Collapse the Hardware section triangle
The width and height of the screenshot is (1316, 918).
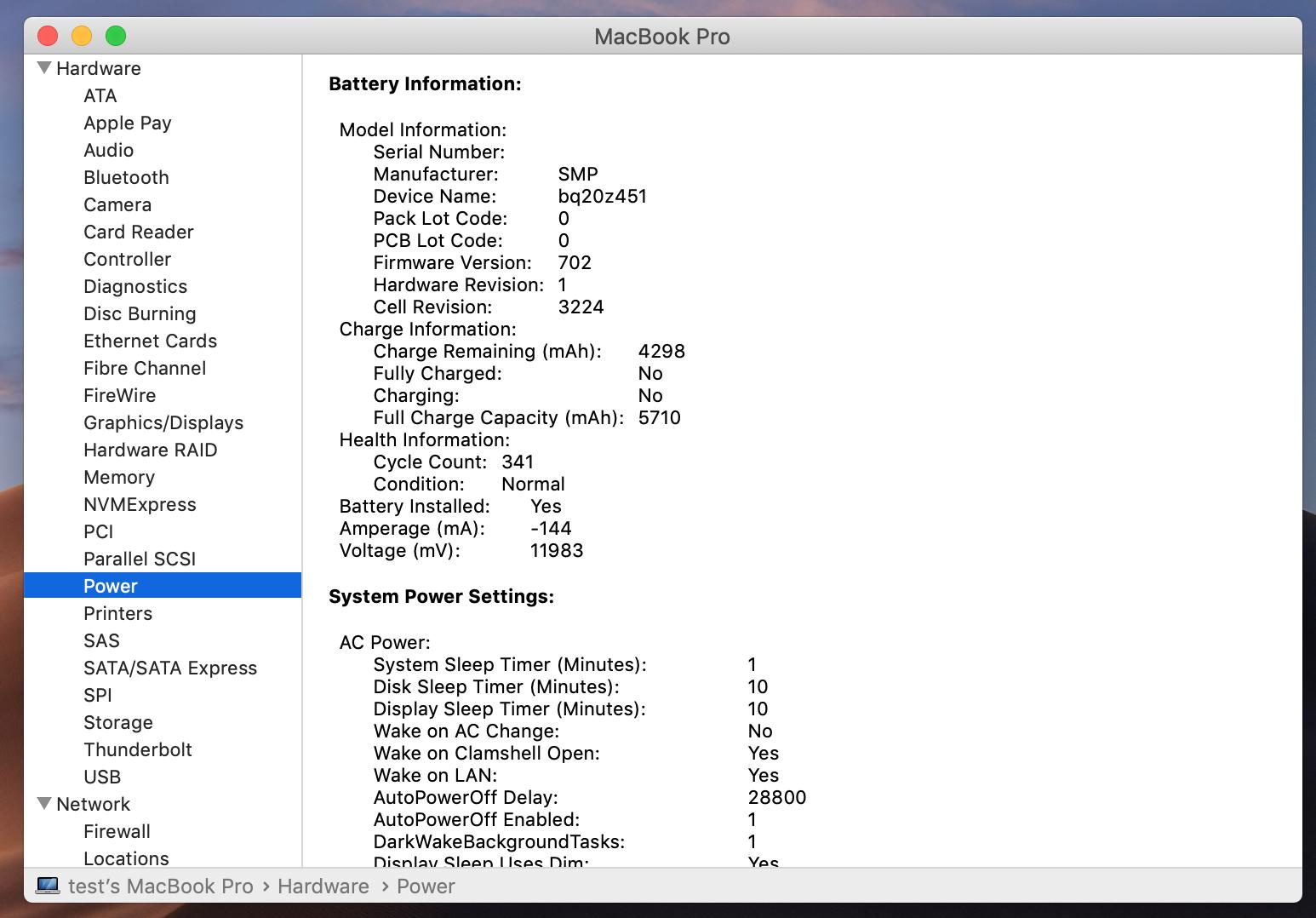pyautogui.click(x=44, y=67)
